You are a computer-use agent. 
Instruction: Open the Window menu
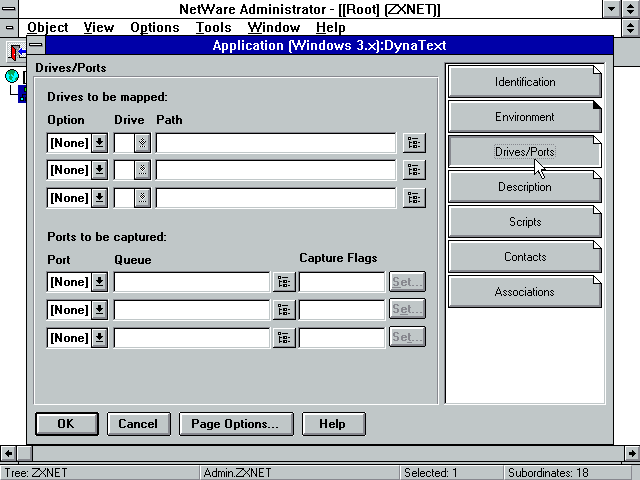point(273,27)
